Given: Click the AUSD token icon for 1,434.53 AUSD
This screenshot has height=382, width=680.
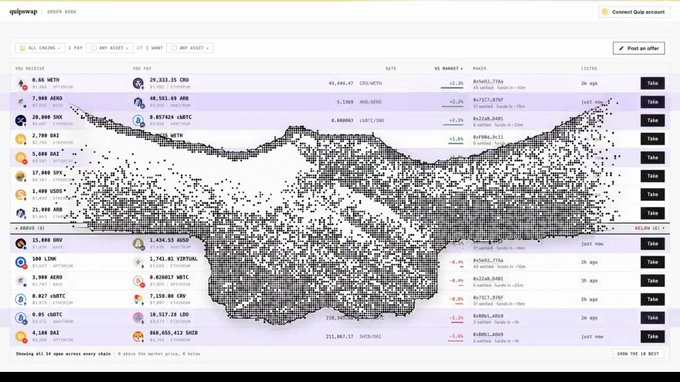Looking at the screenshot, I should (138, 244).
